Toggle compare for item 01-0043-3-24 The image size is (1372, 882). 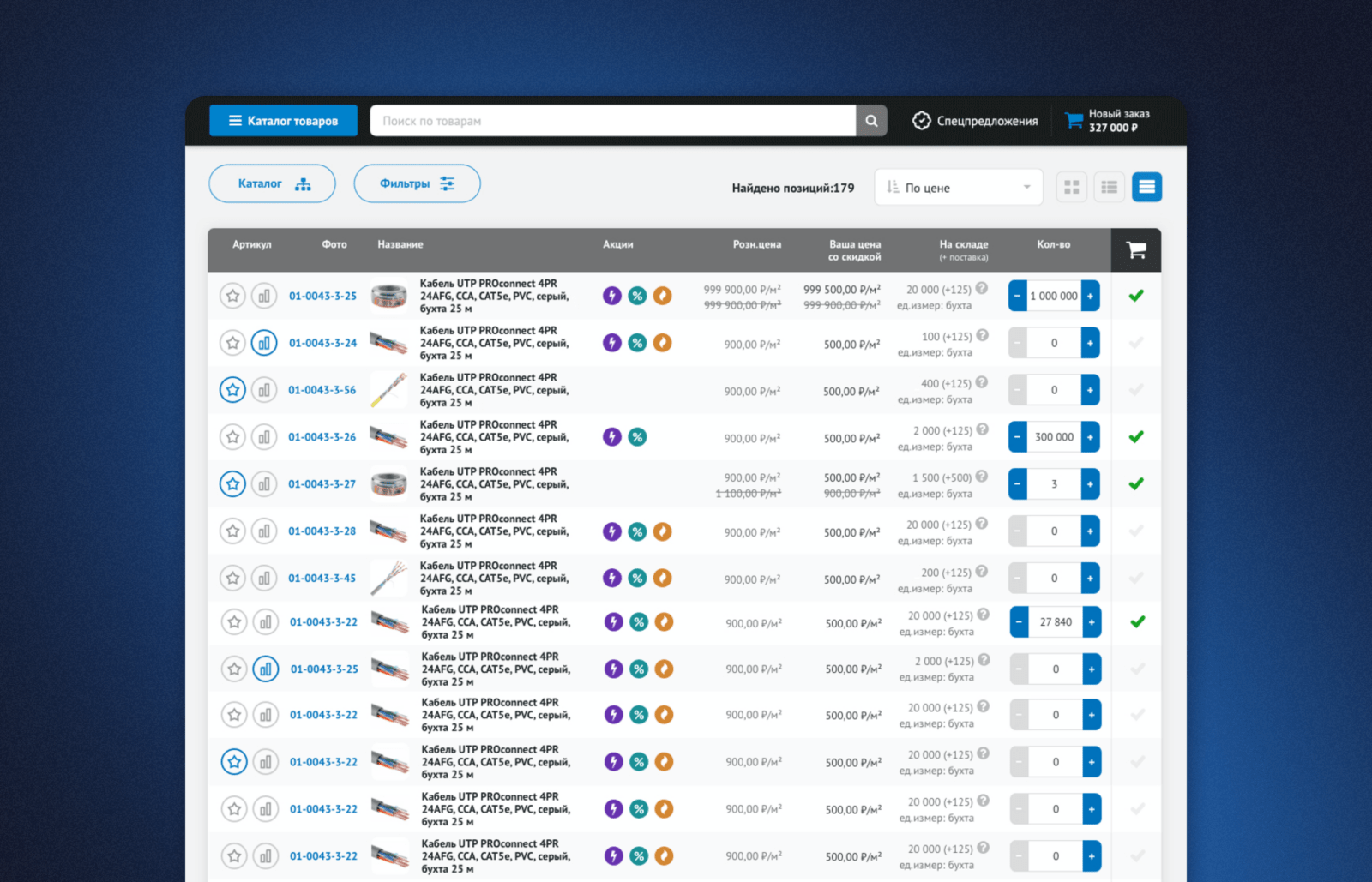click(264, 343)
